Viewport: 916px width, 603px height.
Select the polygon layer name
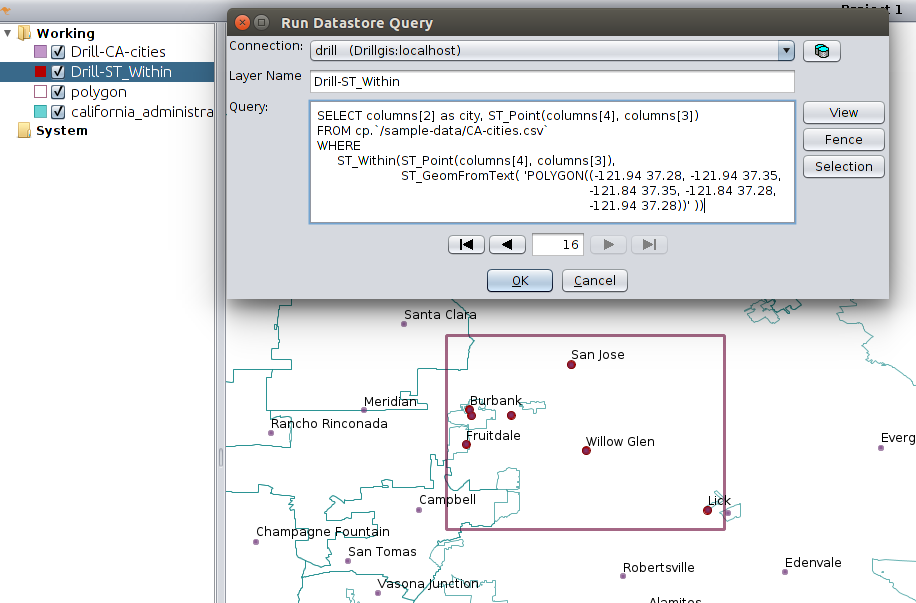(99, 92)
